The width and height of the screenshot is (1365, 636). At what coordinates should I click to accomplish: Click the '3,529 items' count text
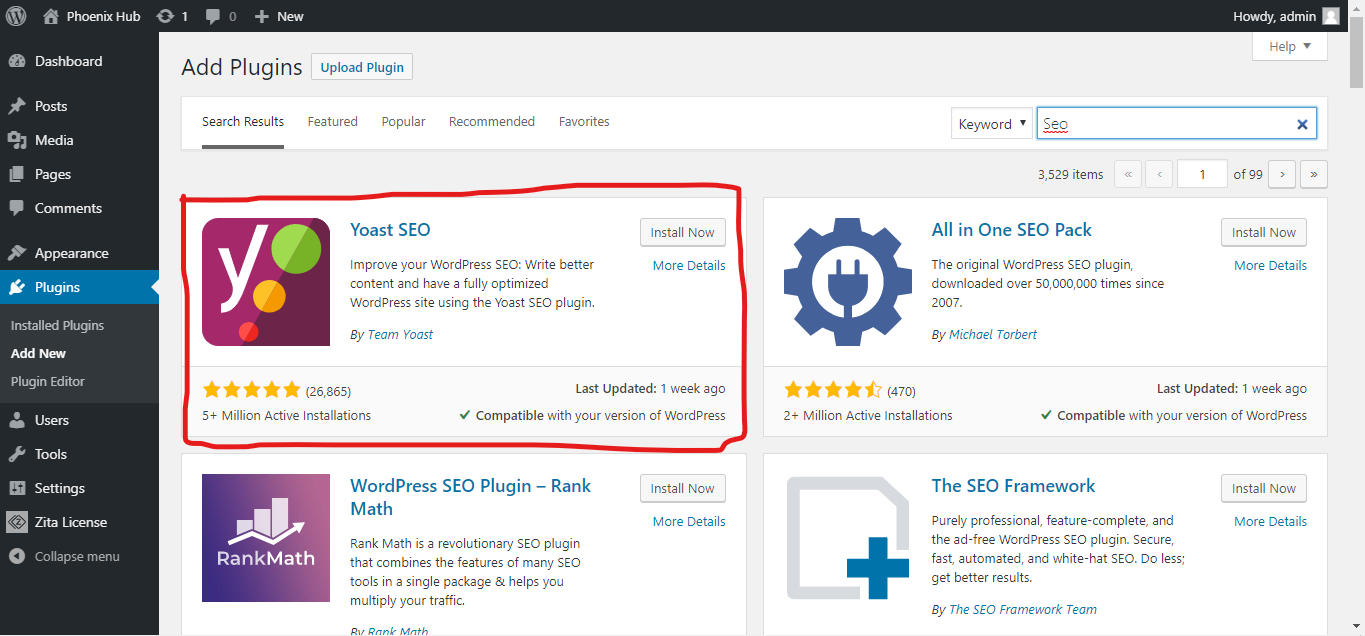click(x=1070, y=174)
